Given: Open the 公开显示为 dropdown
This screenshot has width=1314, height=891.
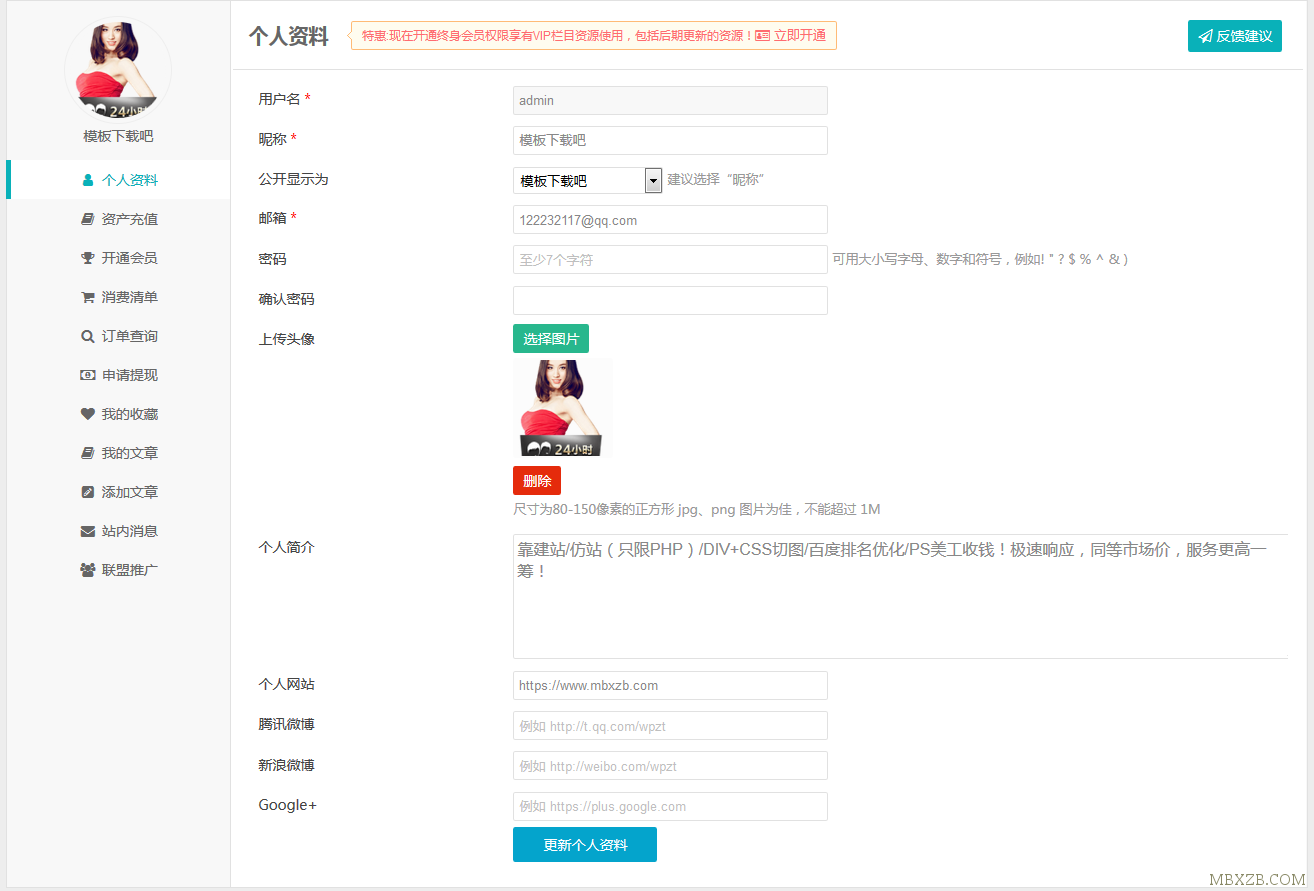Looking at the screenshot, I should [653, 180].
